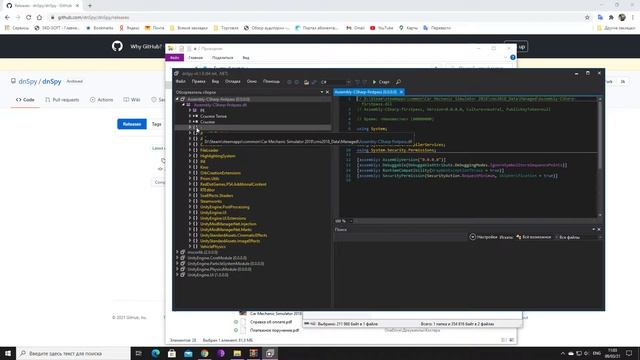This screenshot has height=360, width=640.
Task: Click the Старт debug button
Action: click(381, 82)
